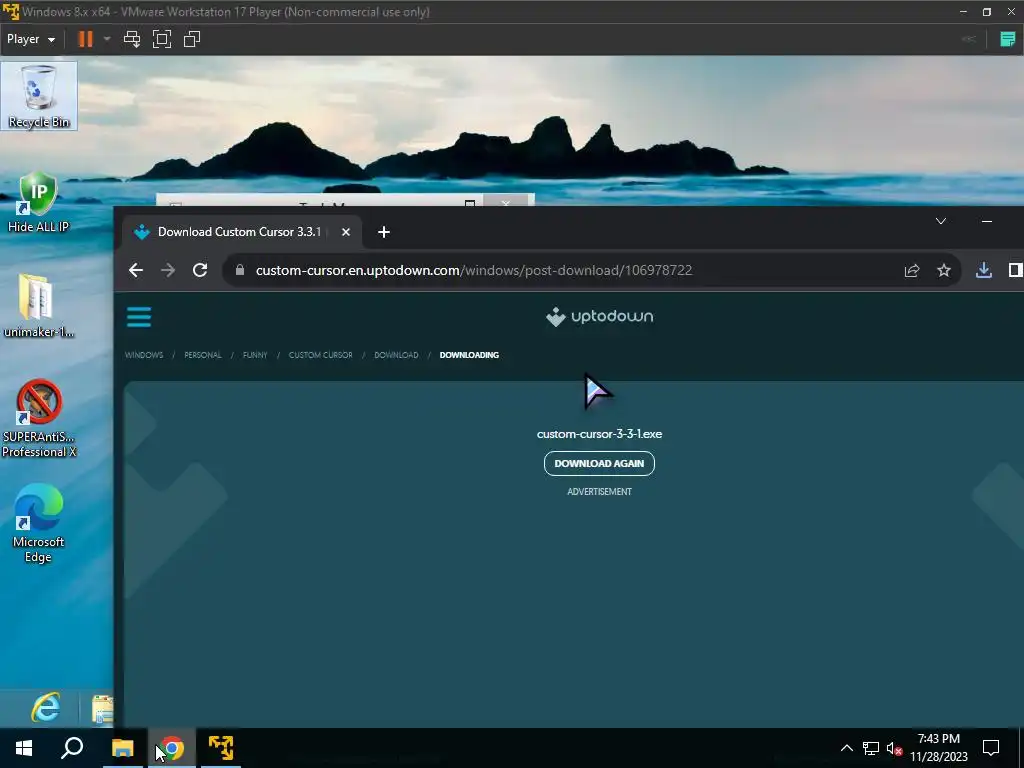This screenshot has height=768, width=1024.
Task: Open the DOWNLOAD breadcrumb link
Action: [396, 355]
